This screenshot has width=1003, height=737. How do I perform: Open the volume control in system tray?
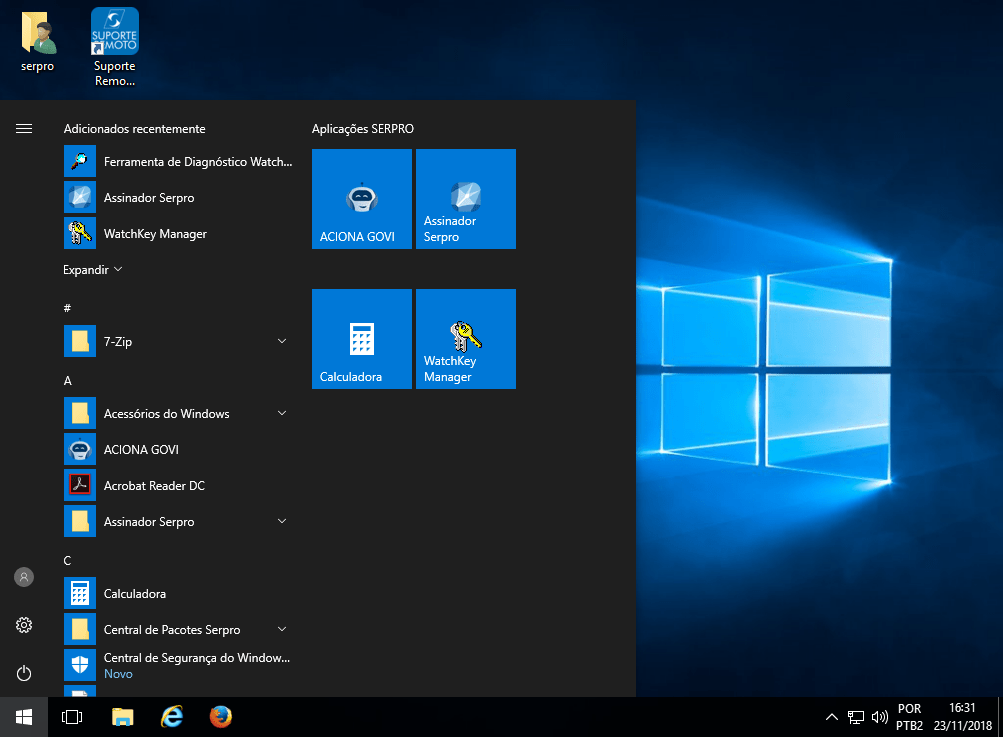click(x=880, y=717)
